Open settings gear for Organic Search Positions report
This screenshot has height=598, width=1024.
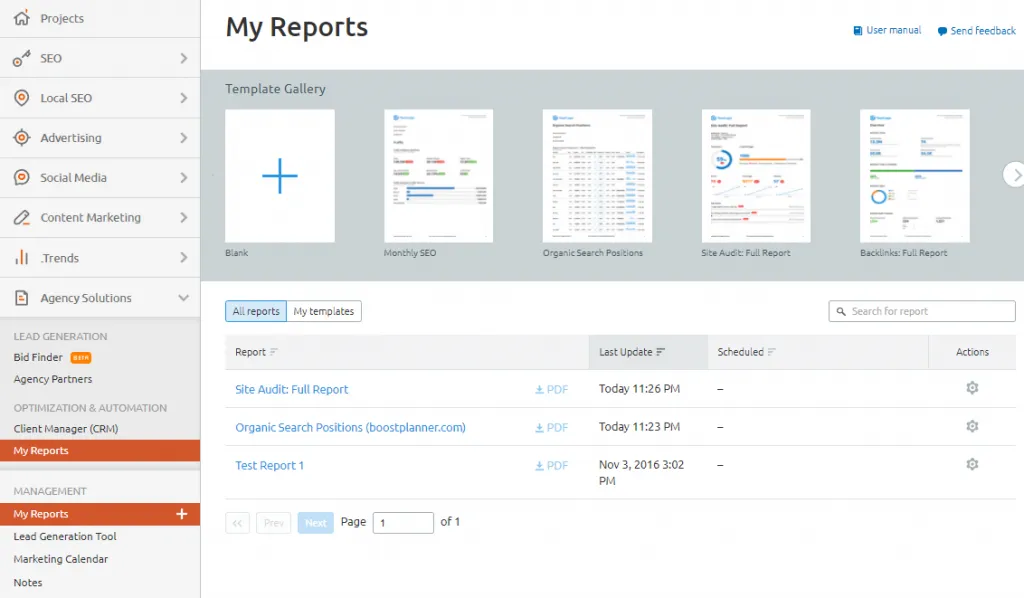(972, 426)
